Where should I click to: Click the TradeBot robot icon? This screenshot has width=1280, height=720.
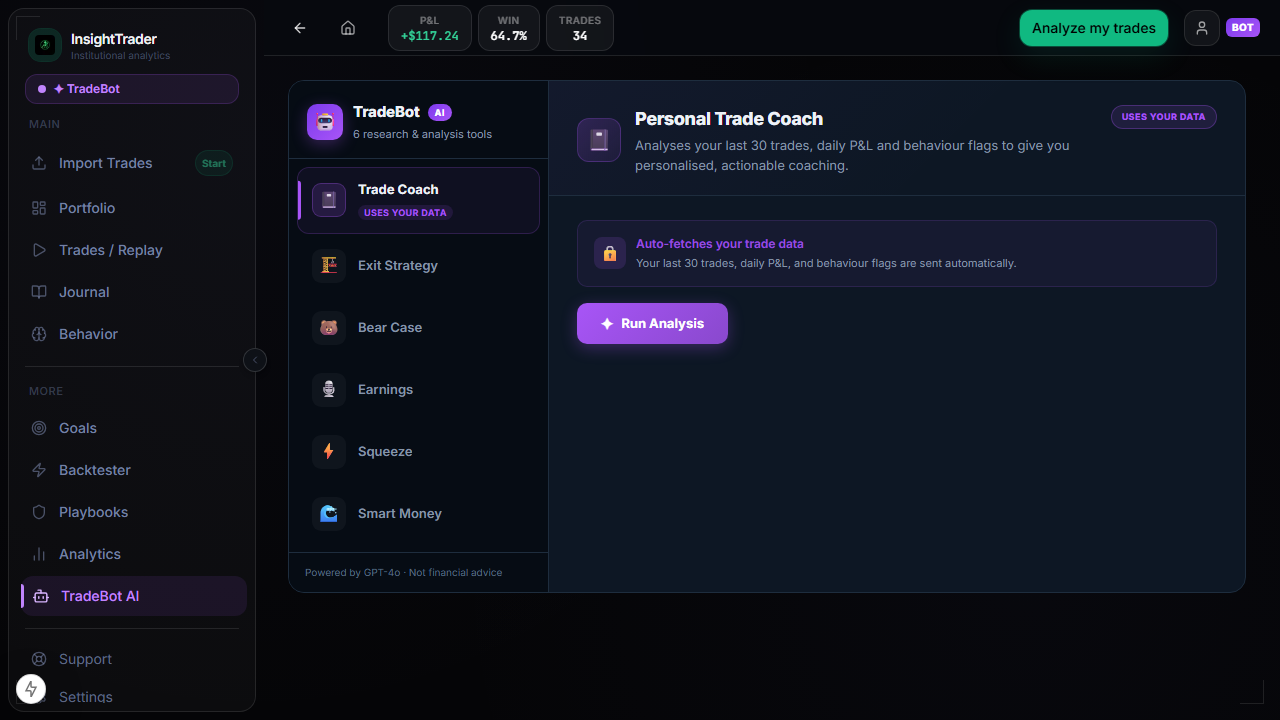pos(324,121)
